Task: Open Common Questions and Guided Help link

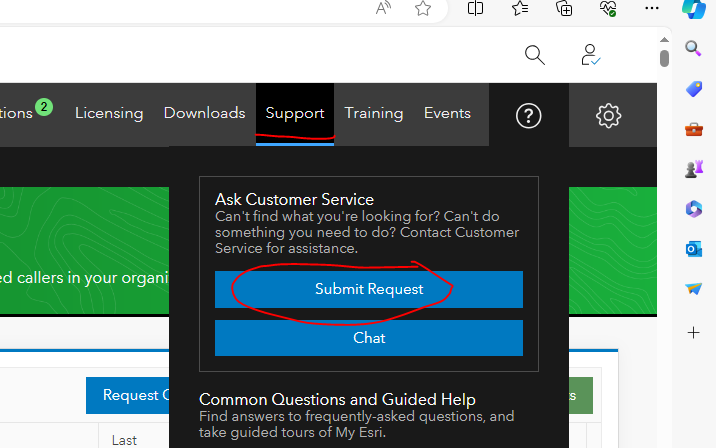Action: point(337,400)
